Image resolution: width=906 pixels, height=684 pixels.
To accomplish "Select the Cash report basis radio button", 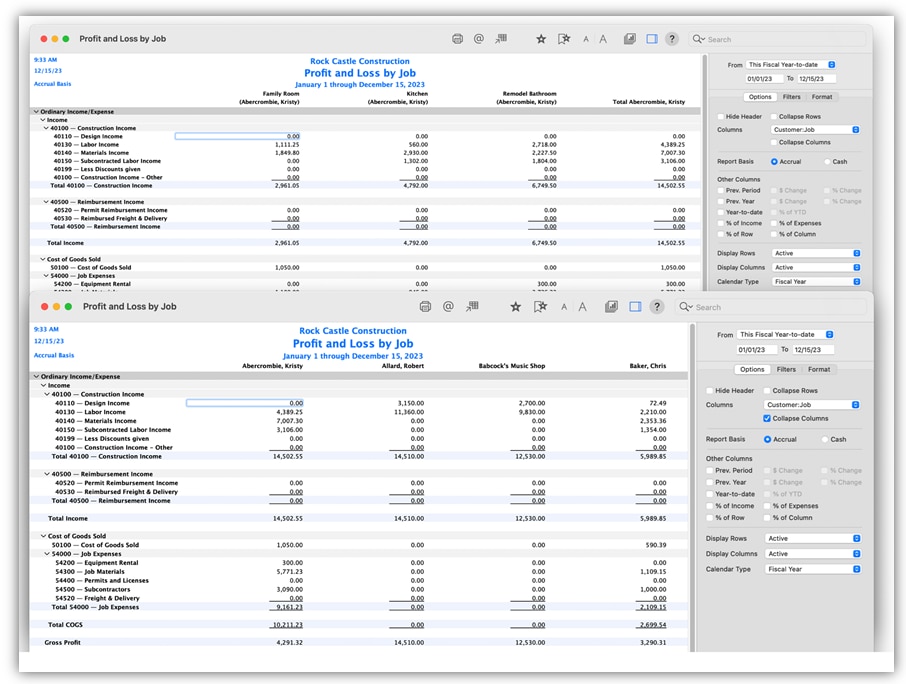I will [x=825, y=439].
